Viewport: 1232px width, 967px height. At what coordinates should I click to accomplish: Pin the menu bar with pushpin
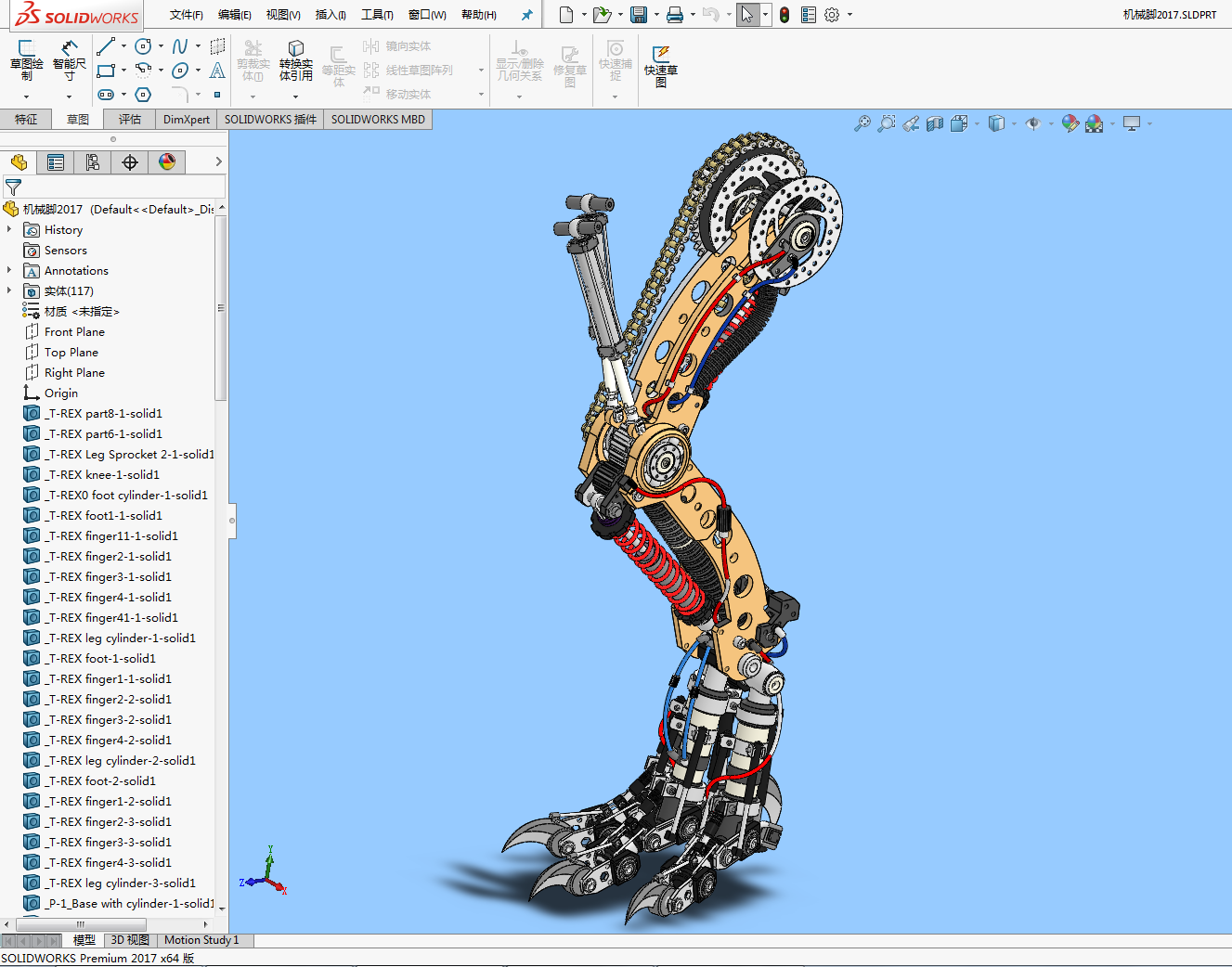(x=527, y=15)
